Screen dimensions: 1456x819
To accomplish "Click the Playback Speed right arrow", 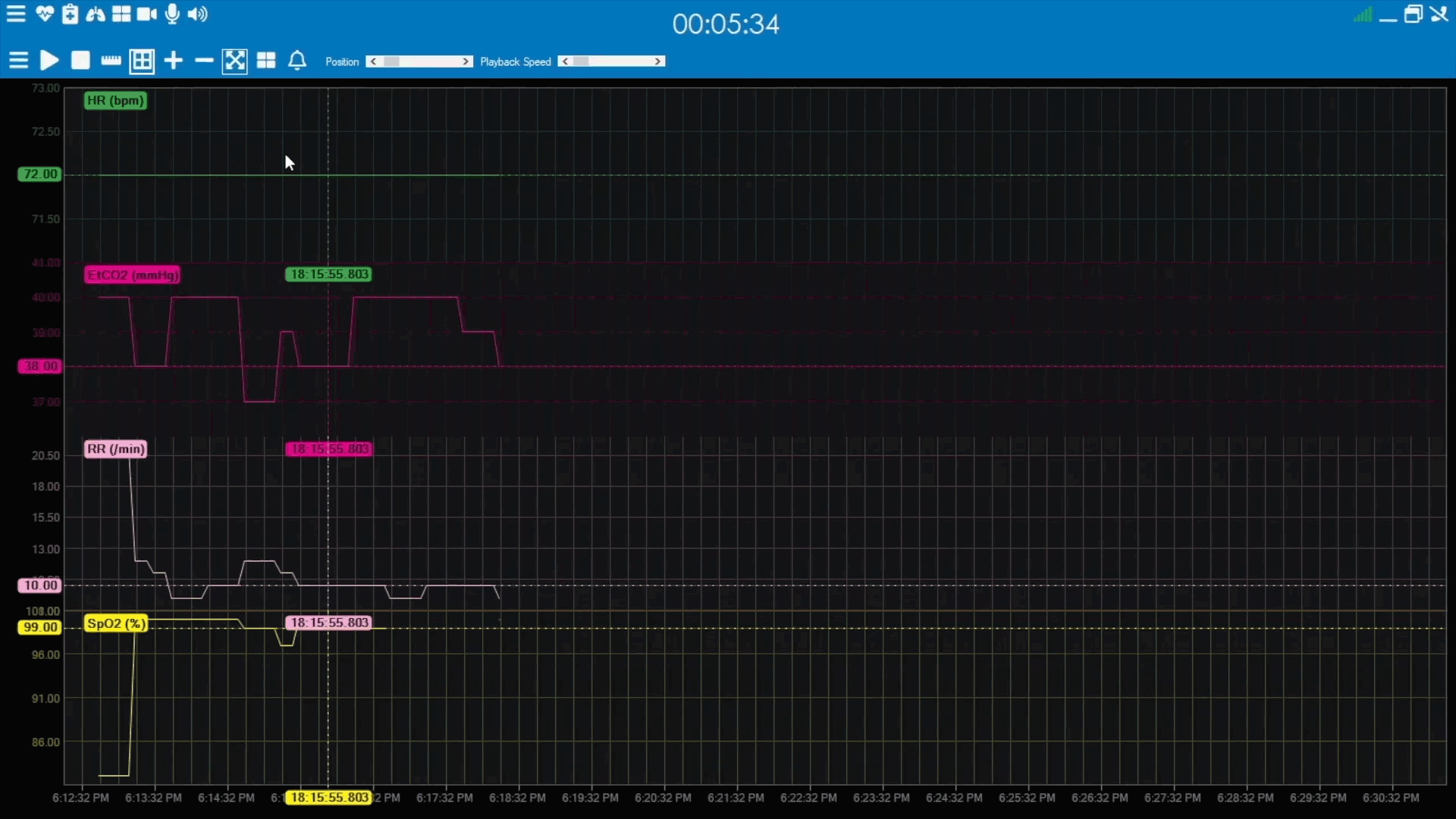I will (x=658, y=61).
